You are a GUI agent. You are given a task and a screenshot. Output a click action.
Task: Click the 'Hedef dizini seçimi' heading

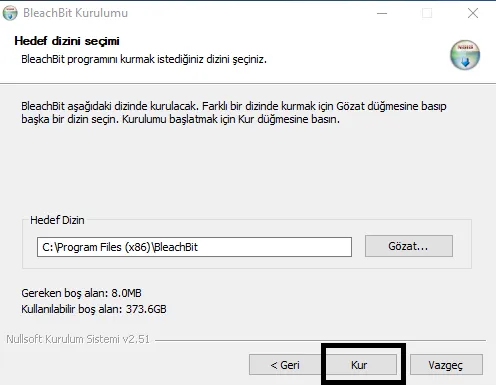tap(67, 41)
